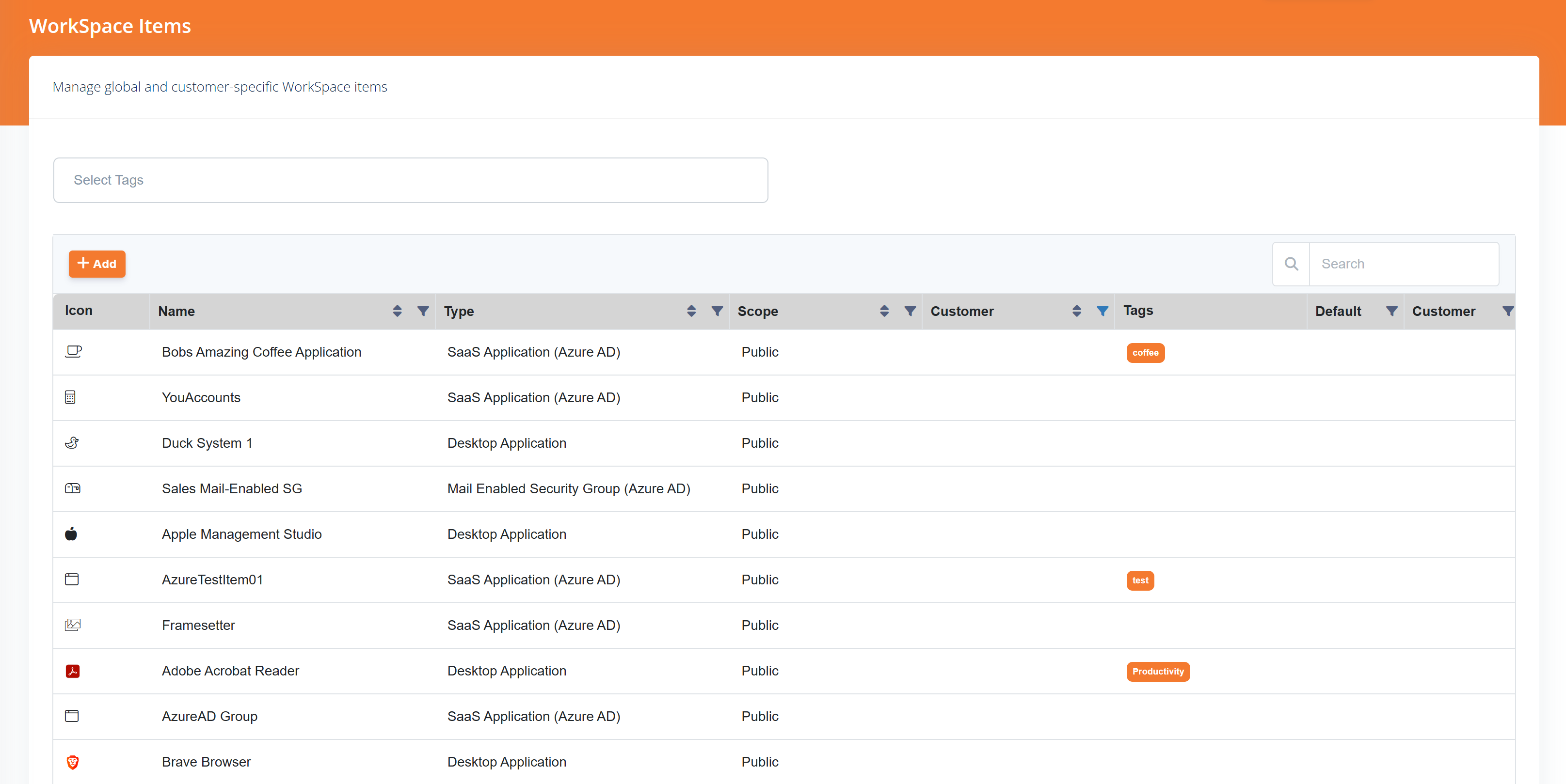Toggle sort arrows on Name column
Image resolution: width=1566 pixels, height=784 pixels.
click(x=397, y=311)
